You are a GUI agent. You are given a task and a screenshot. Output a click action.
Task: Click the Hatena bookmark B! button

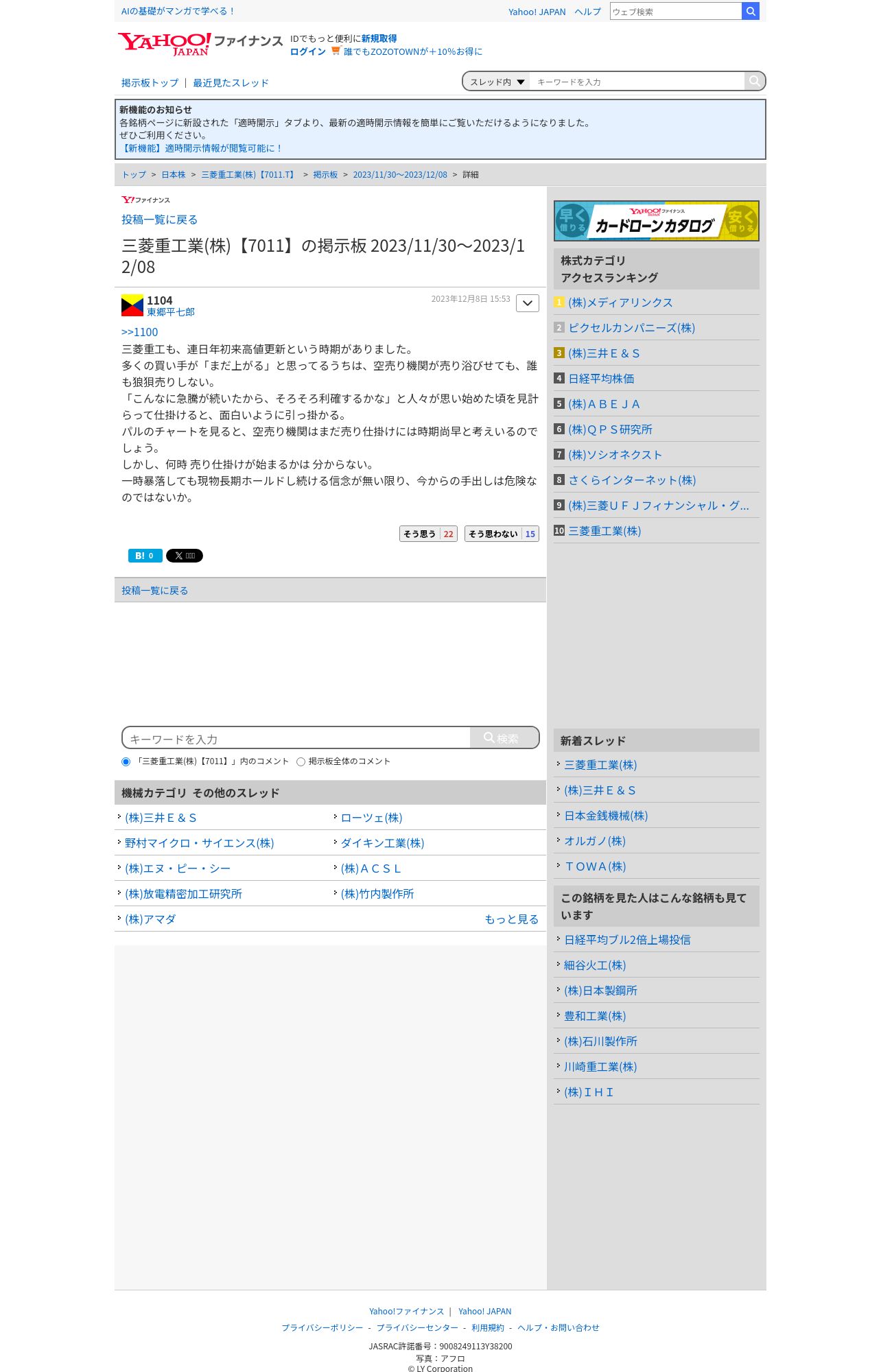pyautogui.click(x=145, y=556)
